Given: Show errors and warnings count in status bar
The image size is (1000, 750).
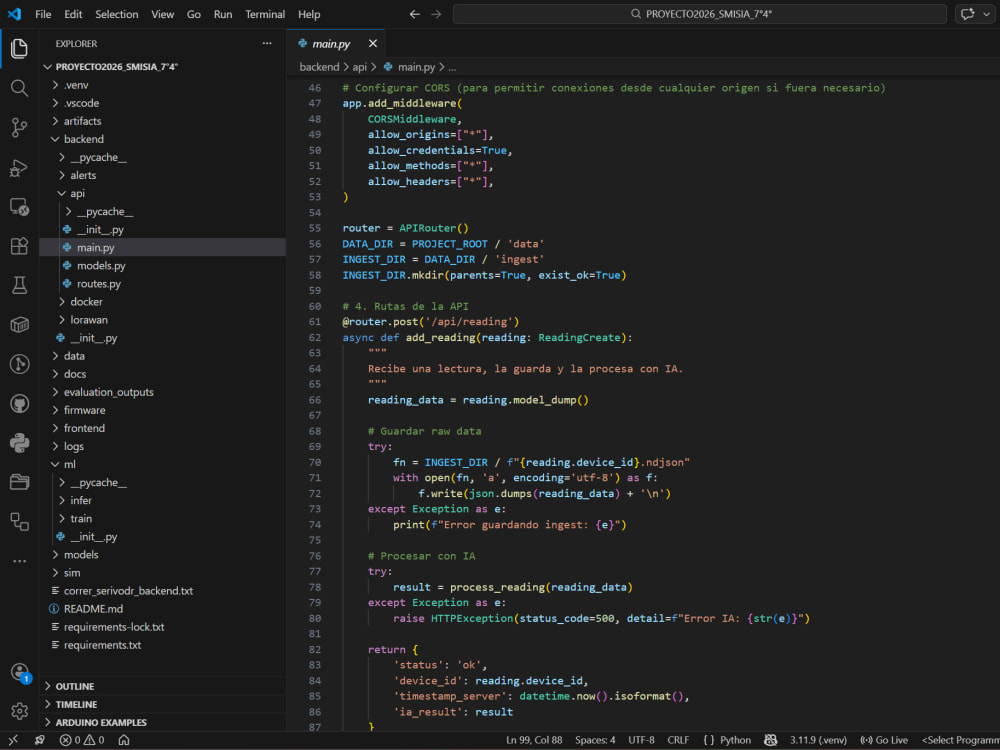Looking at the screenshot, I should 82,740.
